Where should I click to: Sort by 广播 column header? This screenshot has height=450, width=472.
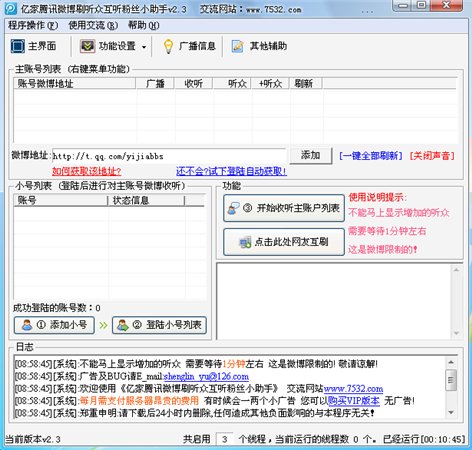click(x=155, y=83)
